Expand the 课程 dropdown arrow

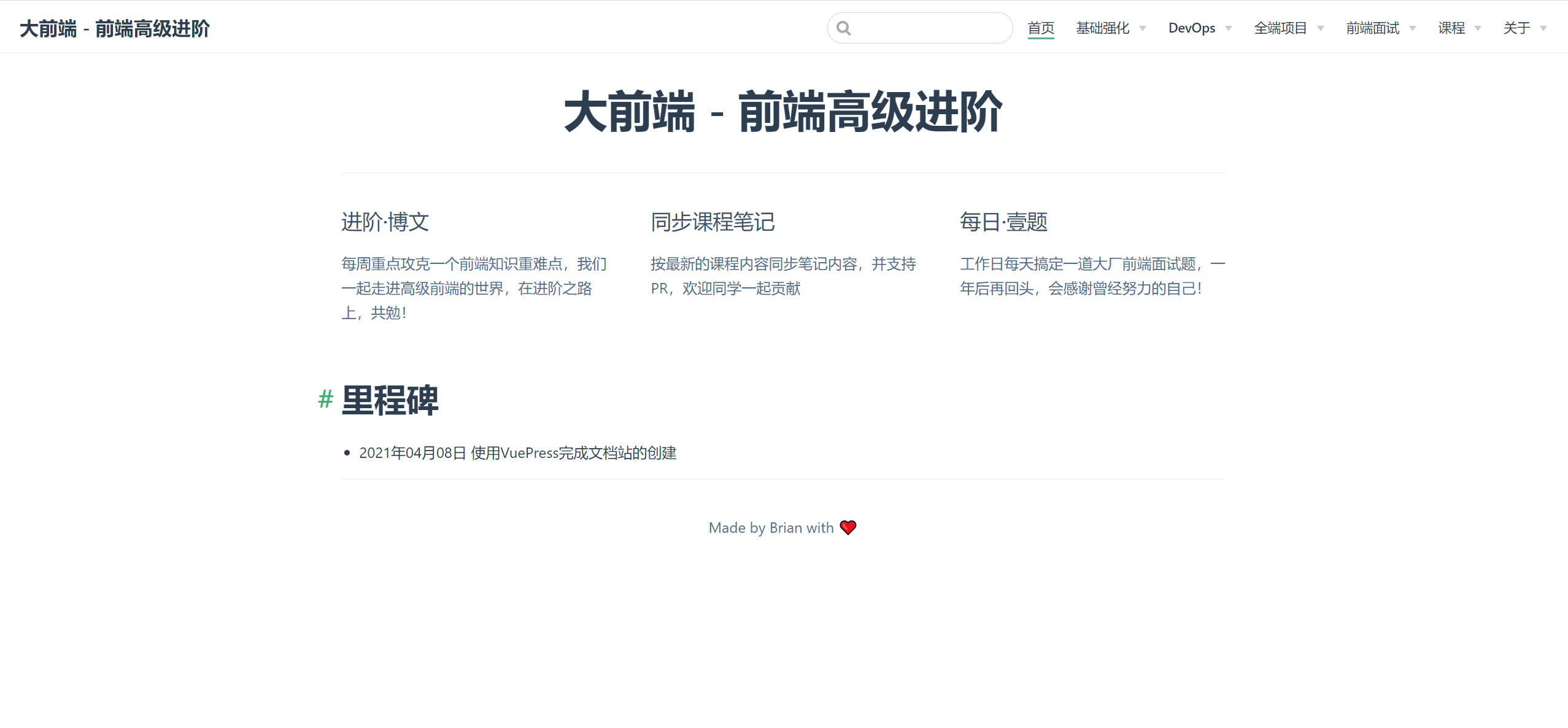coord(1478,28)
